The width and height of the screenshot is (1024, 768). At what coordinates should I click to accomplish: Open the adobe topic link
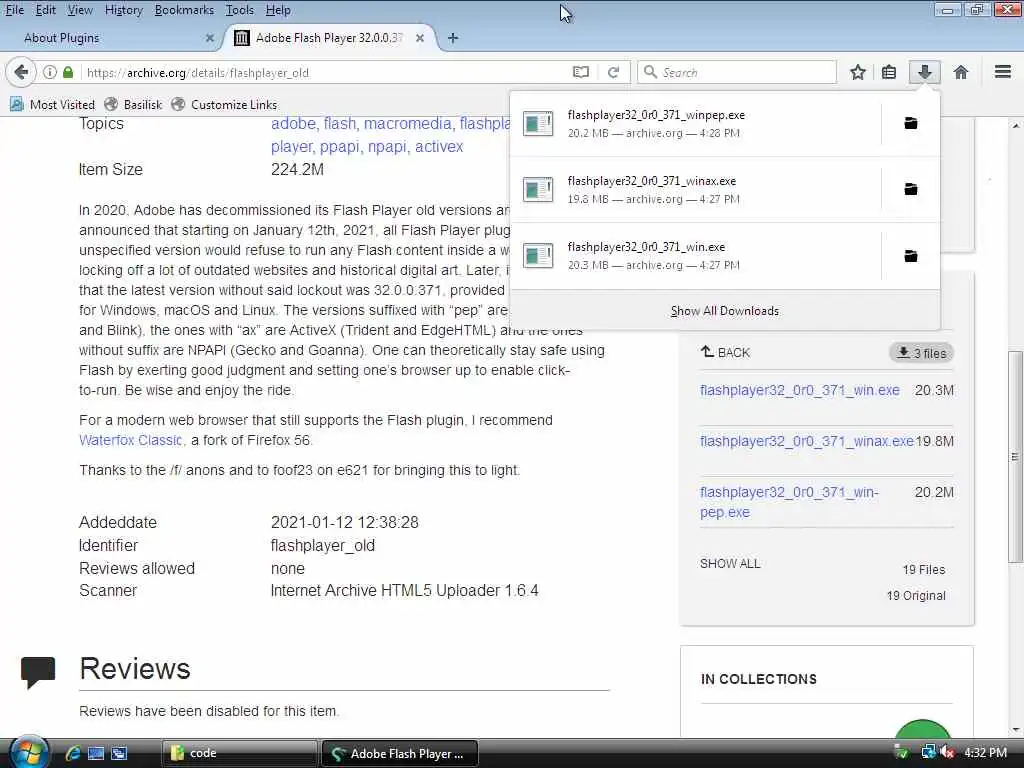[x=293, y=123]
